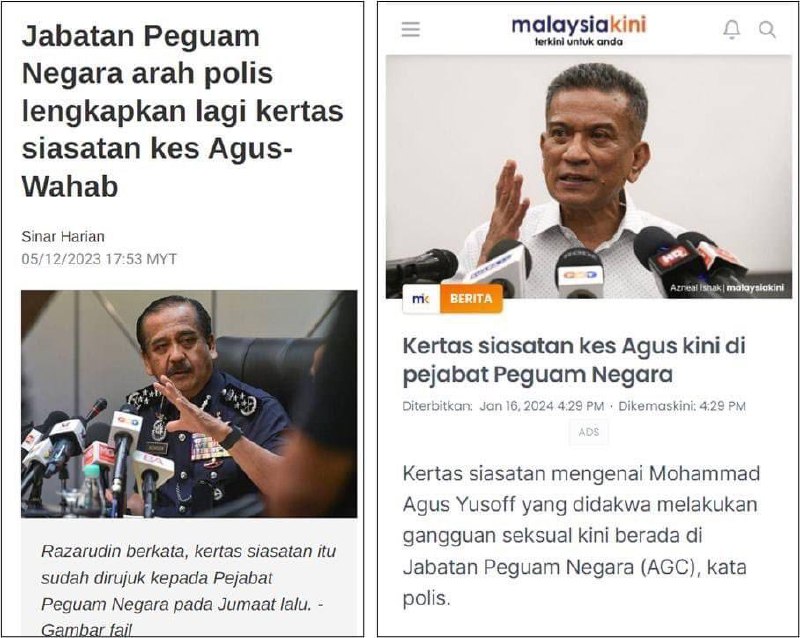800x638 pixels.
Task: Select the orange BERITA category tag
Action: point(471,299)
